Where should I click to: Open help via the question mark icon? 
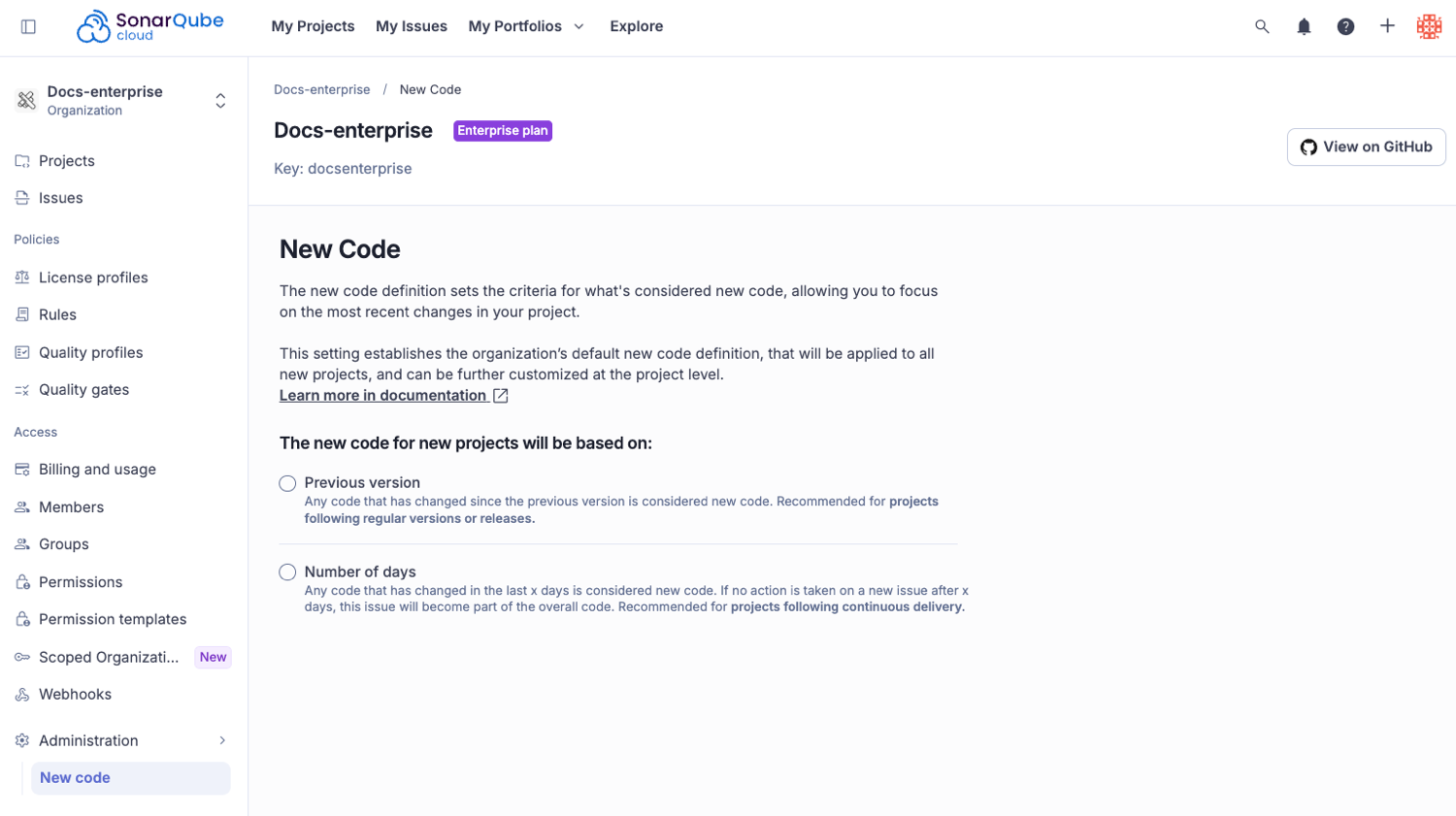click(1345, 26)
